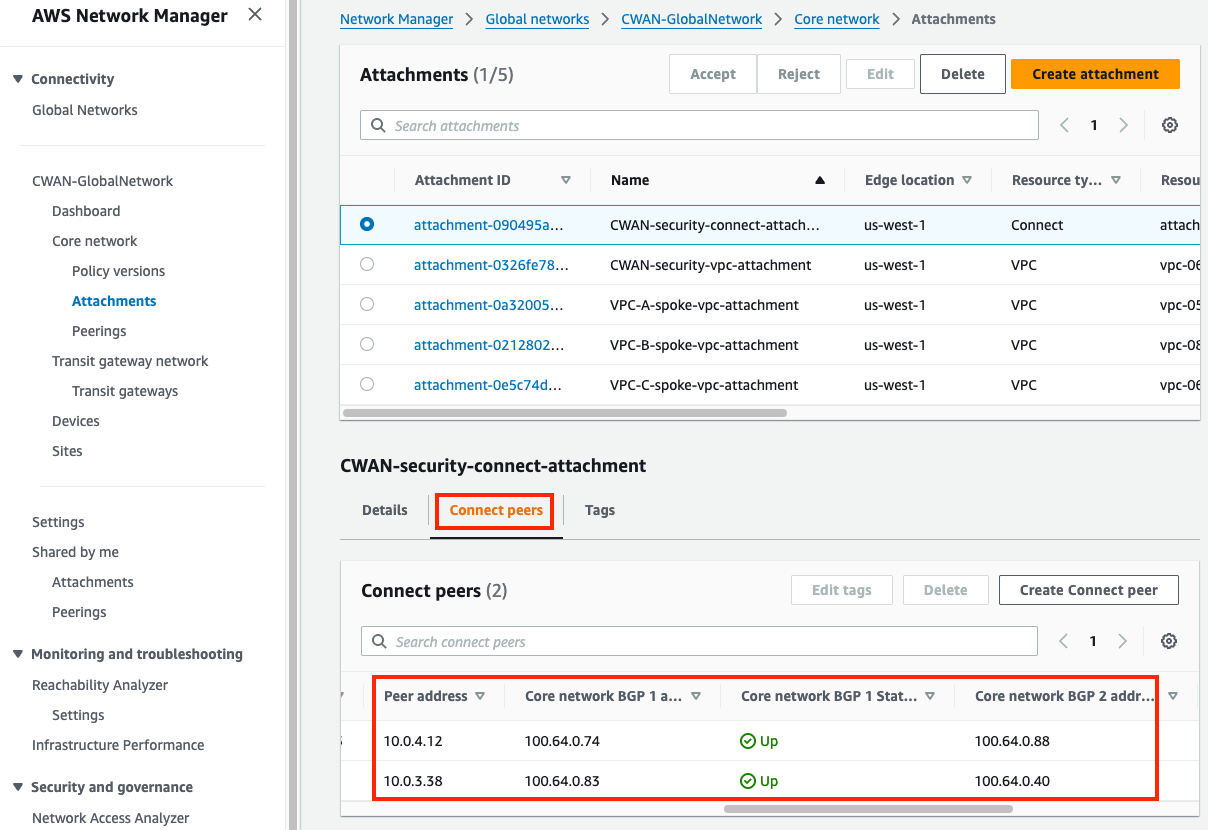Viewport: 1208px width, 830px height.
Task: Open connect peers table settings gear
Action: pos(1169,641)
